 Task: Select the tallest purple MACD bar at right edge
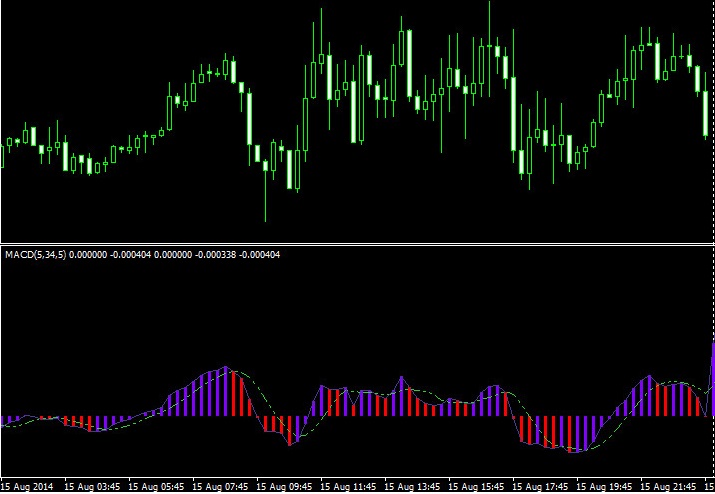click(x=713, y=380)
